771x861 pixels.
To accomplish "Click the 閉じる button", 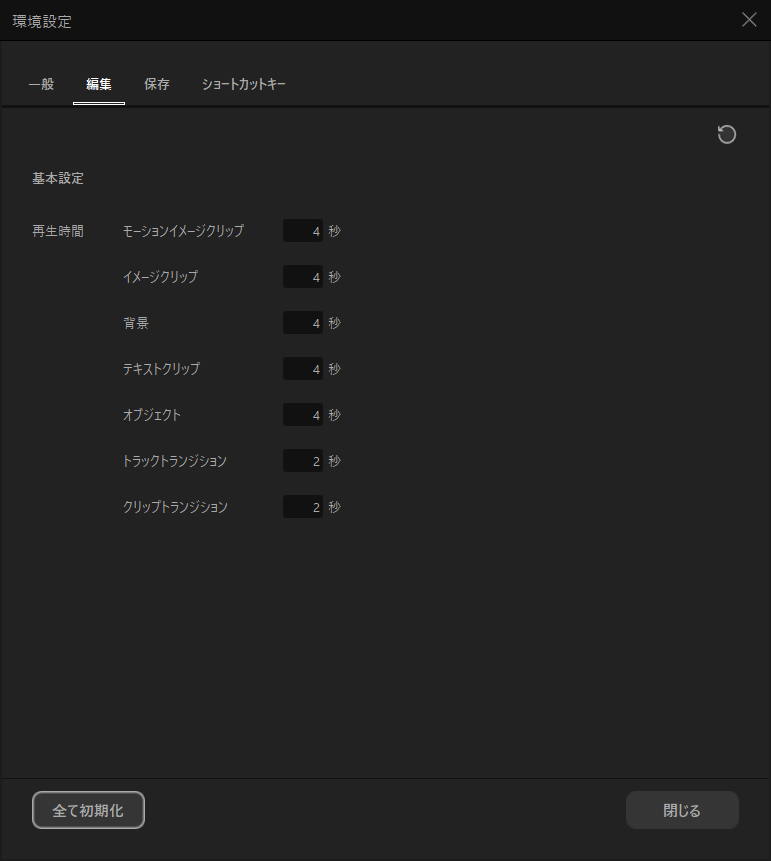I will (x=682, y=810).
